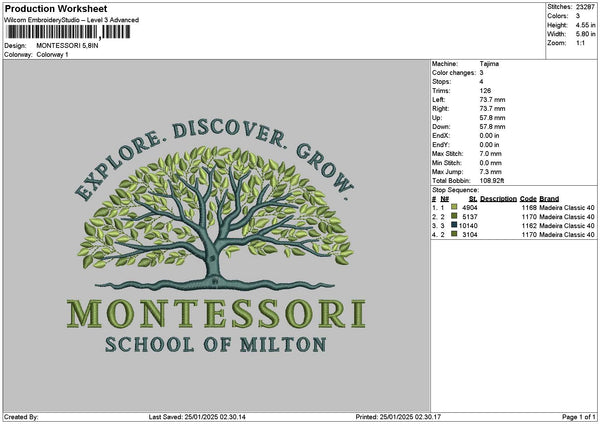600x424 pixels.
Task: Click the dark teal swatch beside 10140
Action: point(454,225)
